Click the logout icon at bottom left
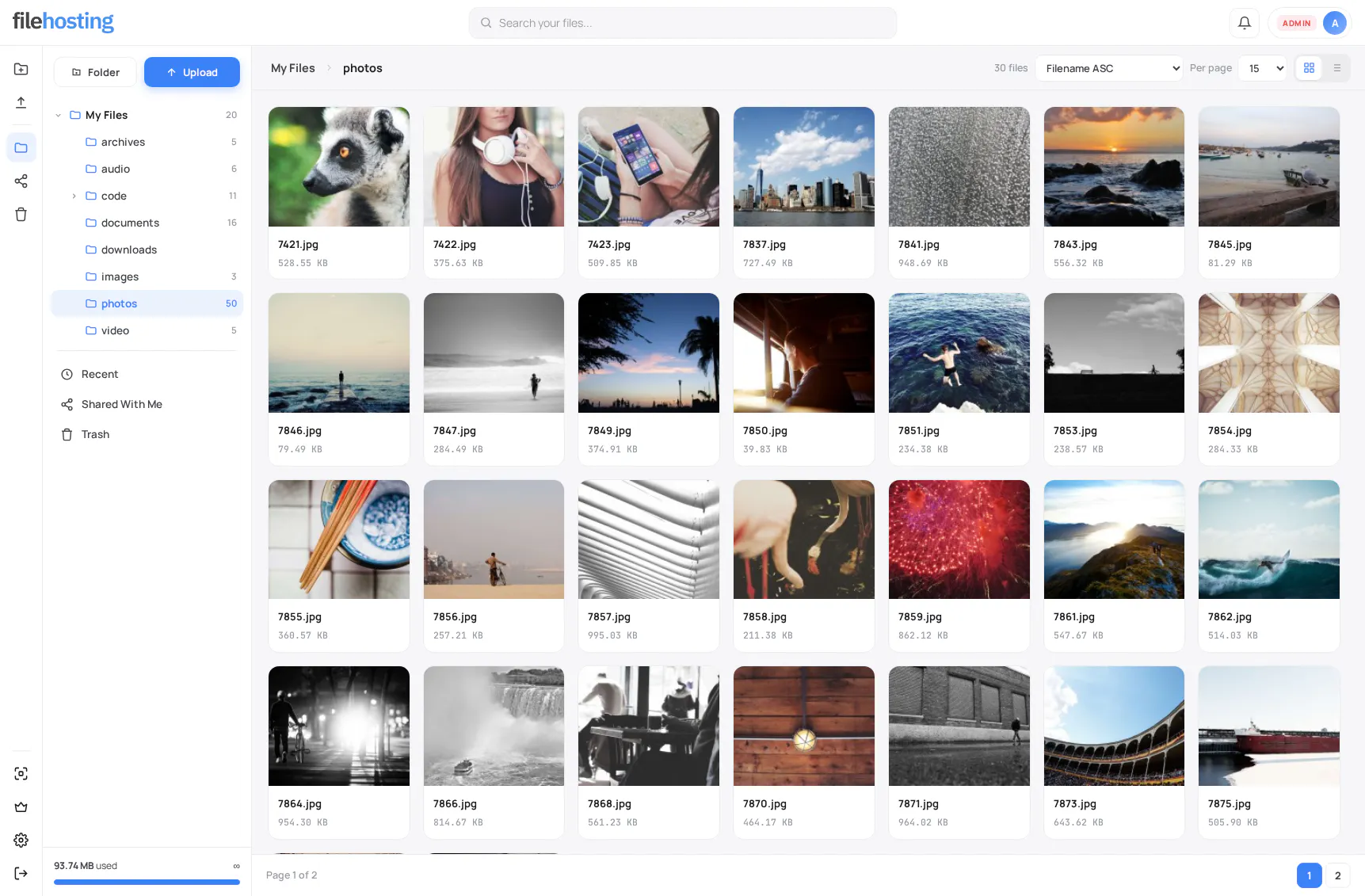Screen dimensions: 1365x896 21,873
